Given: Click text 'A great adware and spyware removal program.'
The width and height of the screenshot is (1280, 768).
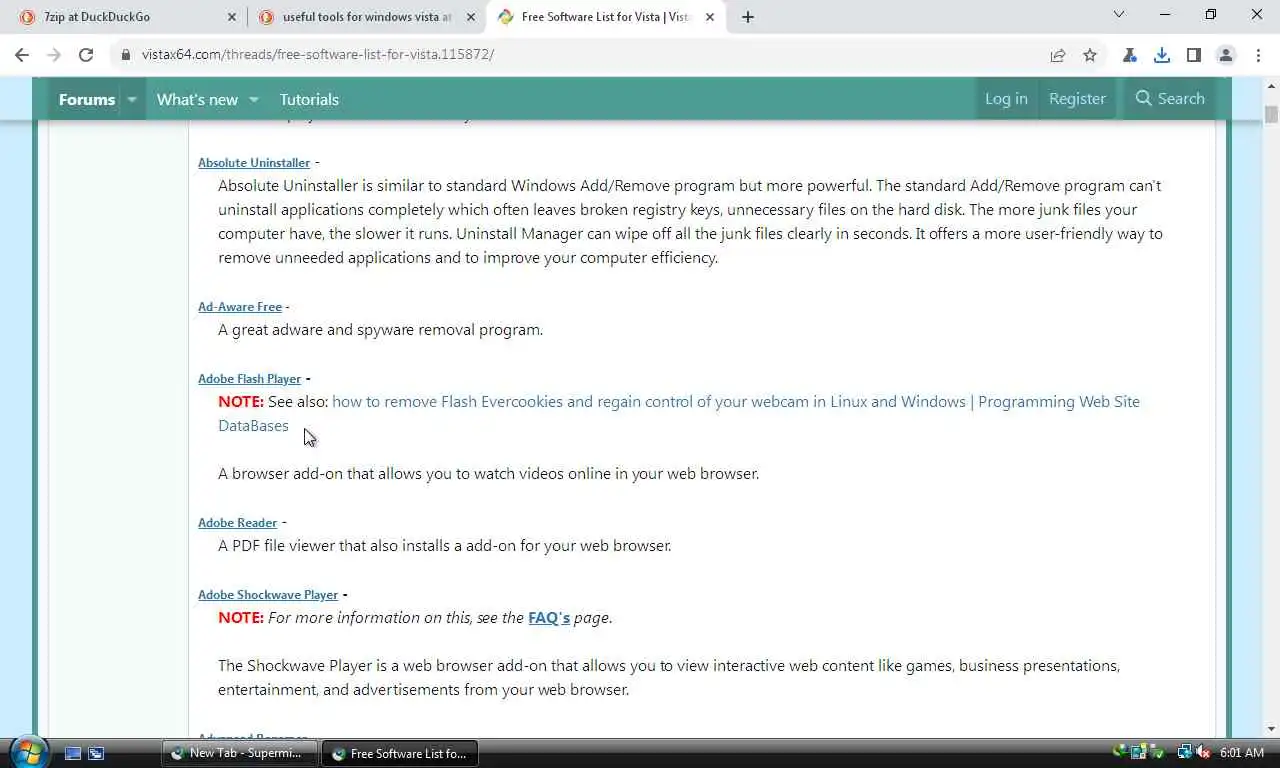Looking at the screenshot, I should (x=380, y=330).
